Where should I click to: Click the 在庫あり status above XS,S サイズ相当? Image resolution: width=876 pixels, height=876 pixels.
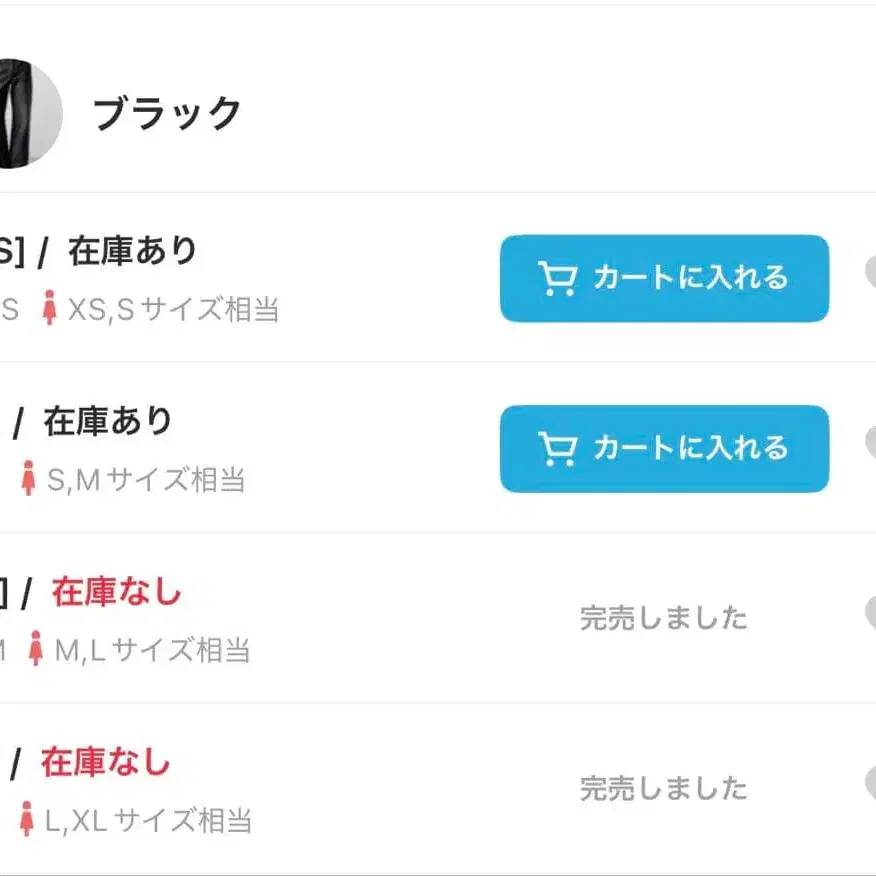(132, 252)
